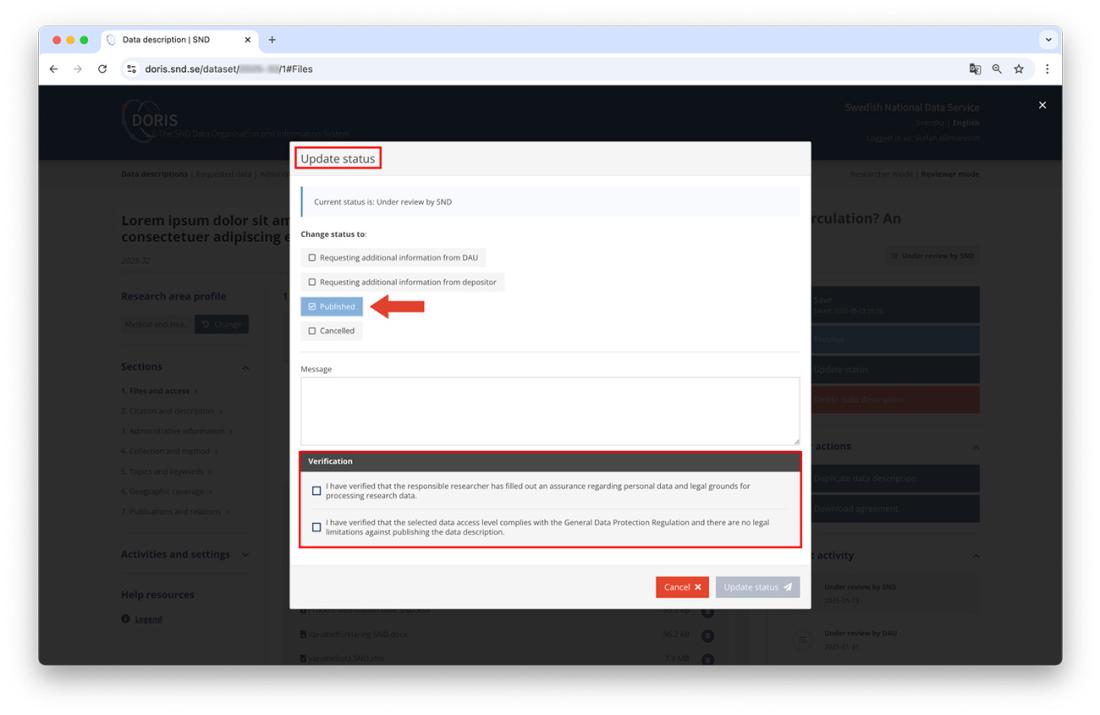Image resolution: width=1100 pixels, height=715 pixels.
Task: Click inside the Message text area
Action: pyautogui.click(x=548, y=410)
